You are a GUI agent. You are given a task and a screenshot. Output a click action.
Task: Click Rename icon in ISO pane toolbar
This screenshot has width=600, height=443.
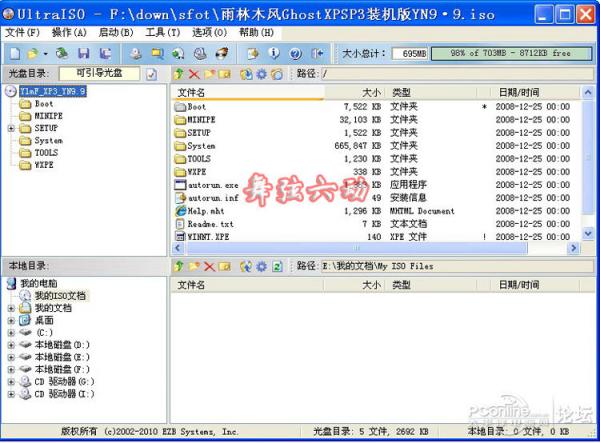tap(225, 74)
